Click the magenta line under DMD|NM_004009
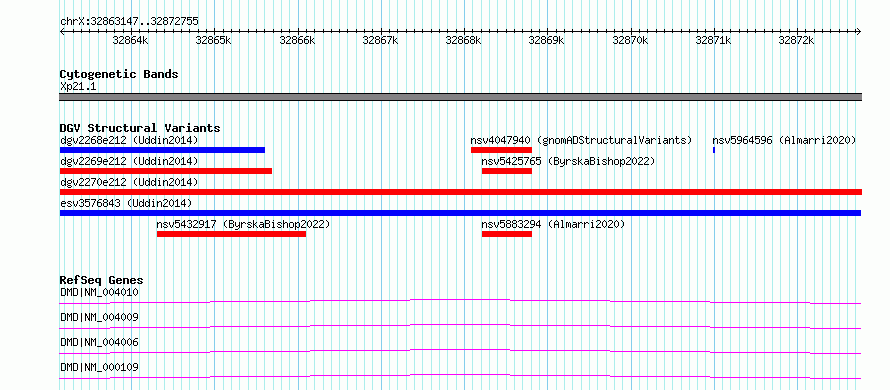This screenshot has height=390, width=890. point(460,326)
